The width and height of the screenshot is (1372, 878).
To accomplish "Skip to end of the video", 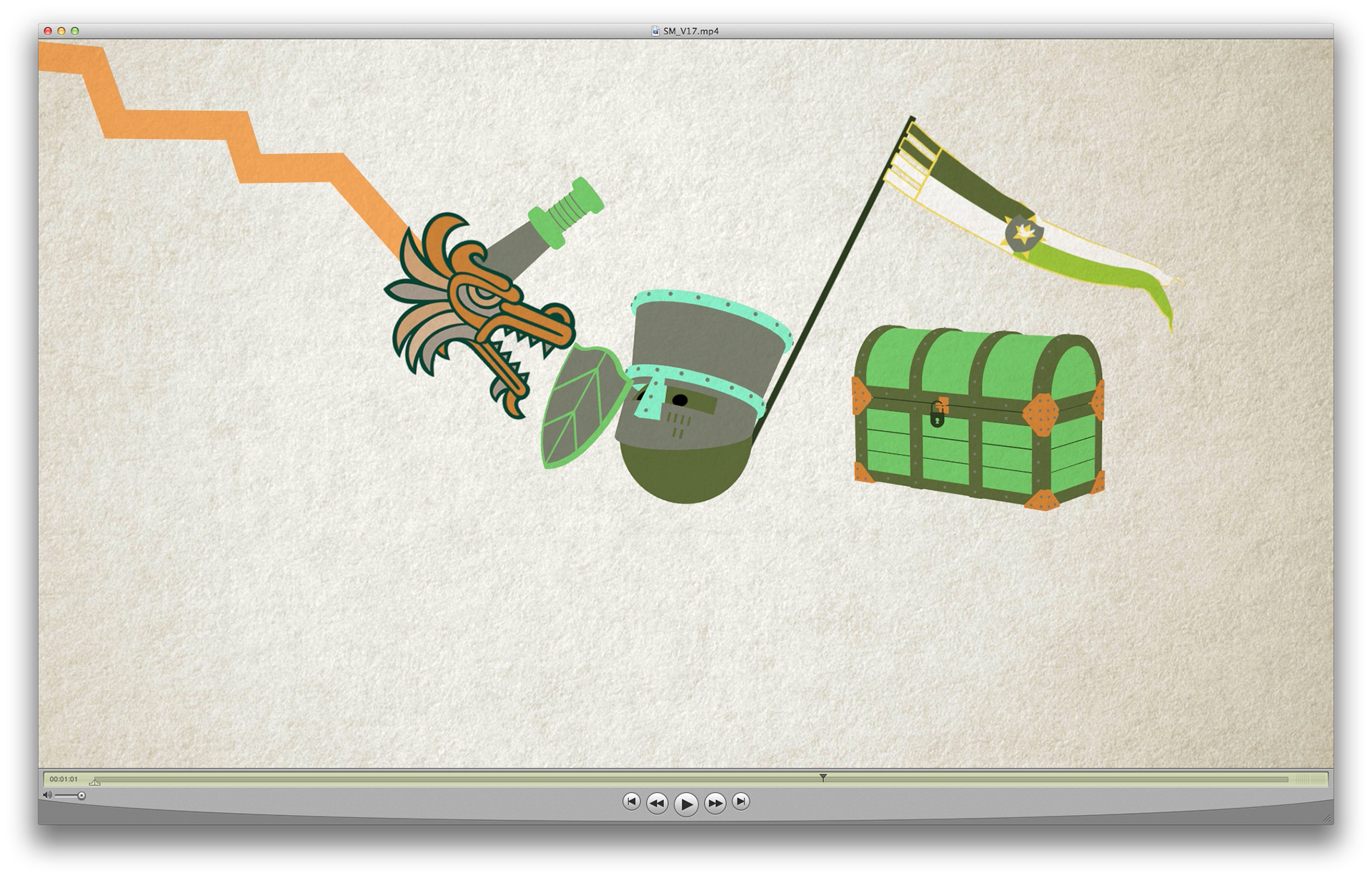I will pos(741,801).
